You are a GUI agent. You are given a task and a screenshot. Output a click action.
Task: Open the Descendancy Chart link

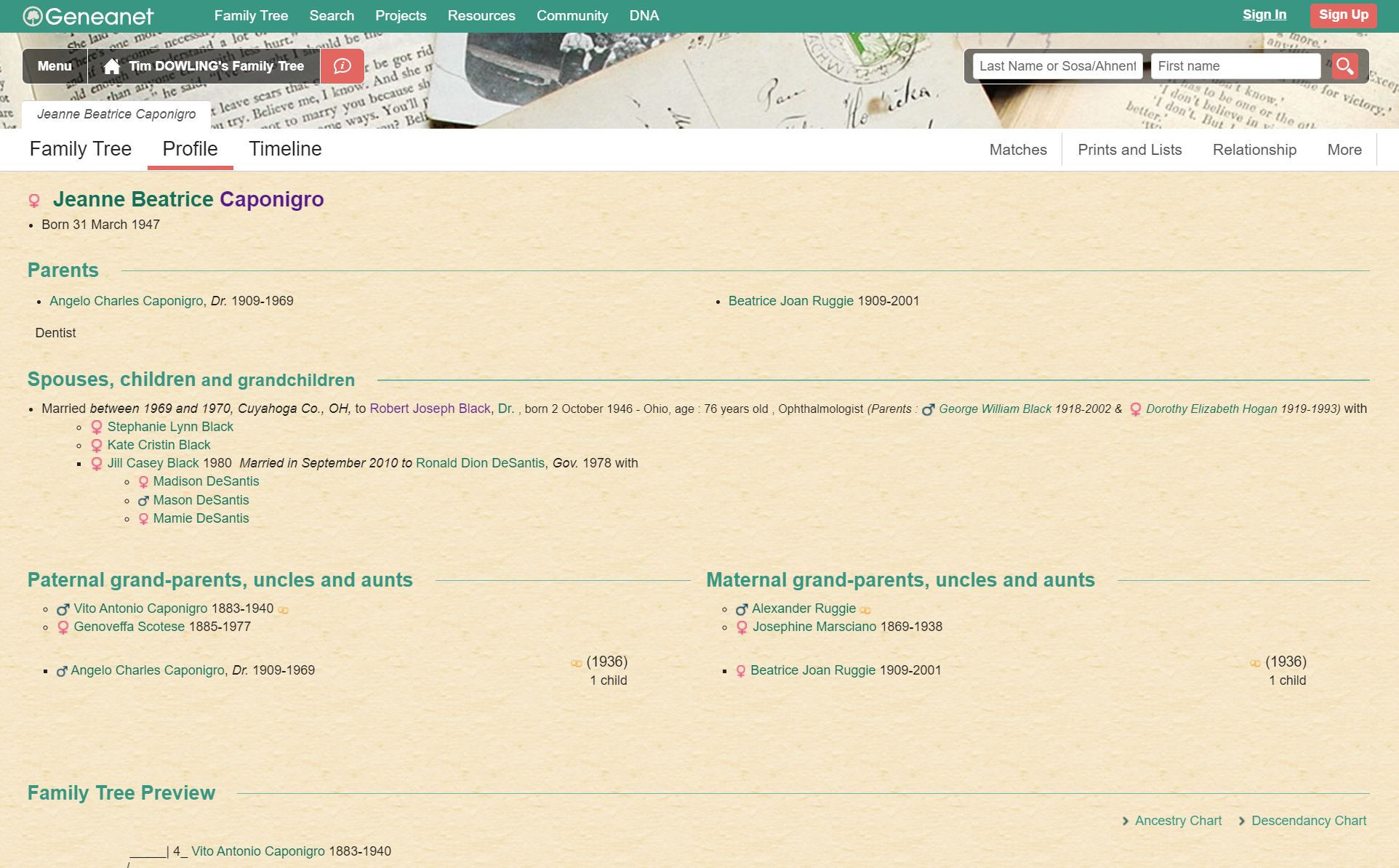1308,821
